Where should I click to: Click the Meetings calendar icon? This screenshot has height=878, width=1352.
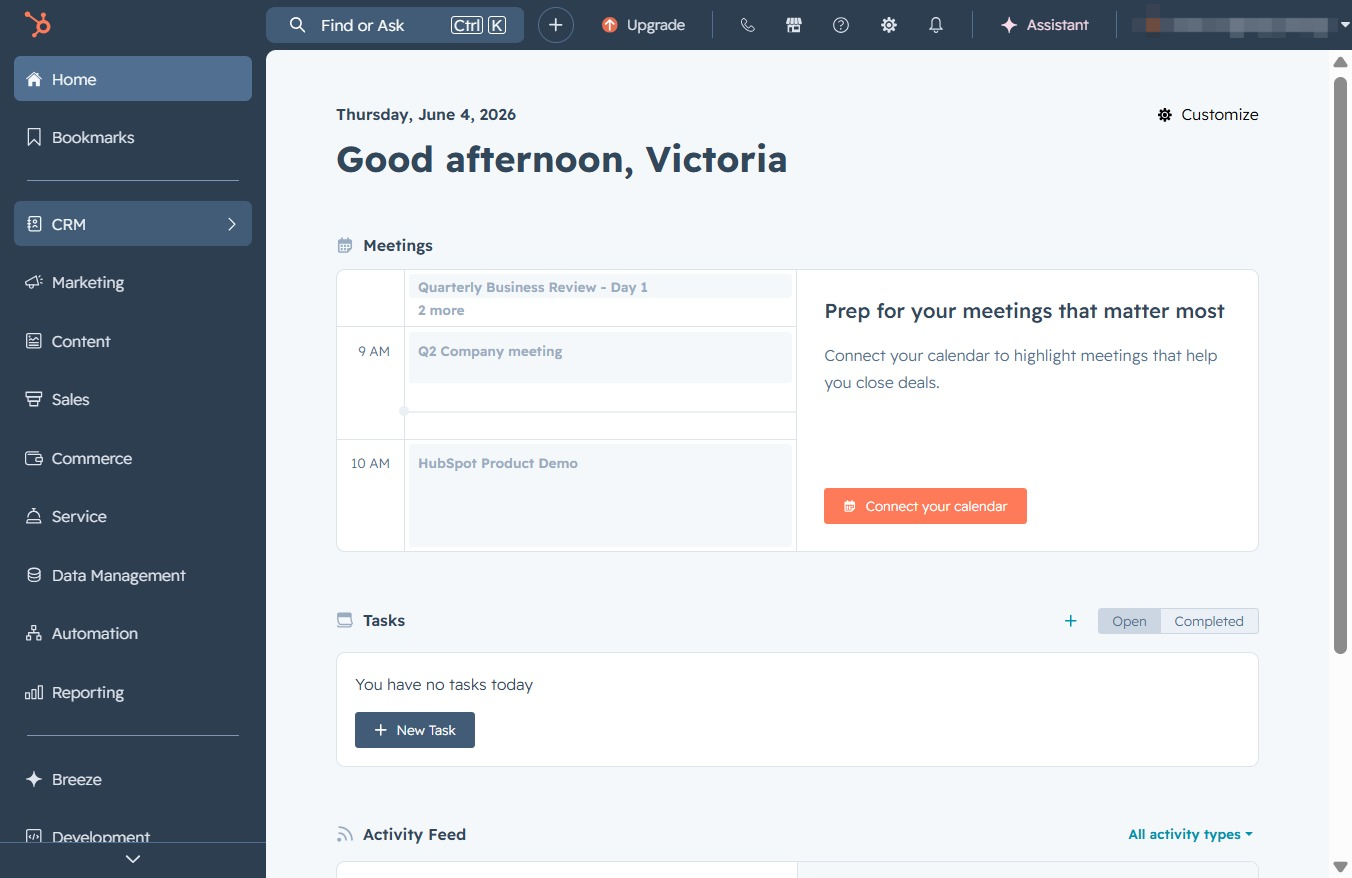345,245
